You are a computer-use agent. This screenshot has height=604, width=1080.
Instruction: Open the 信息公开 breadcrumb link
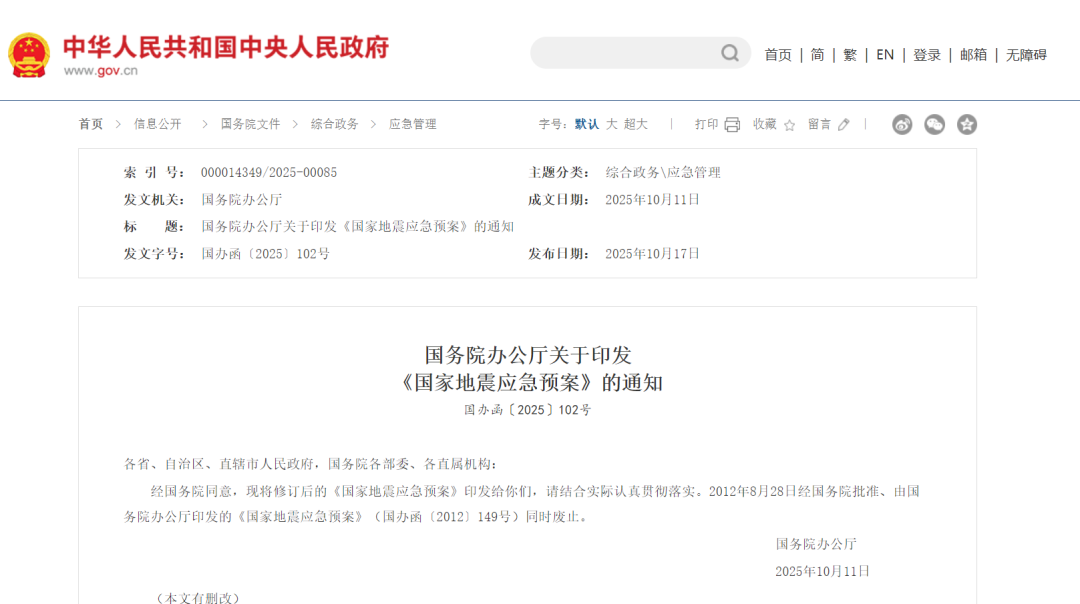click(158, 123)
